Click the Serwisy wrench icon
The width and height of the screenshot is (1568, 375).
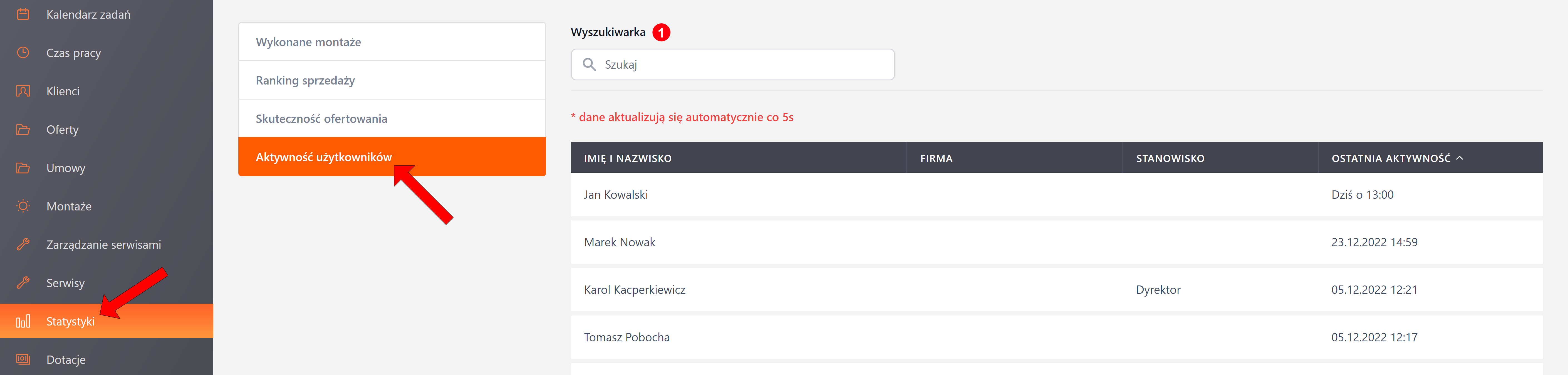click(x=23, y=282)
